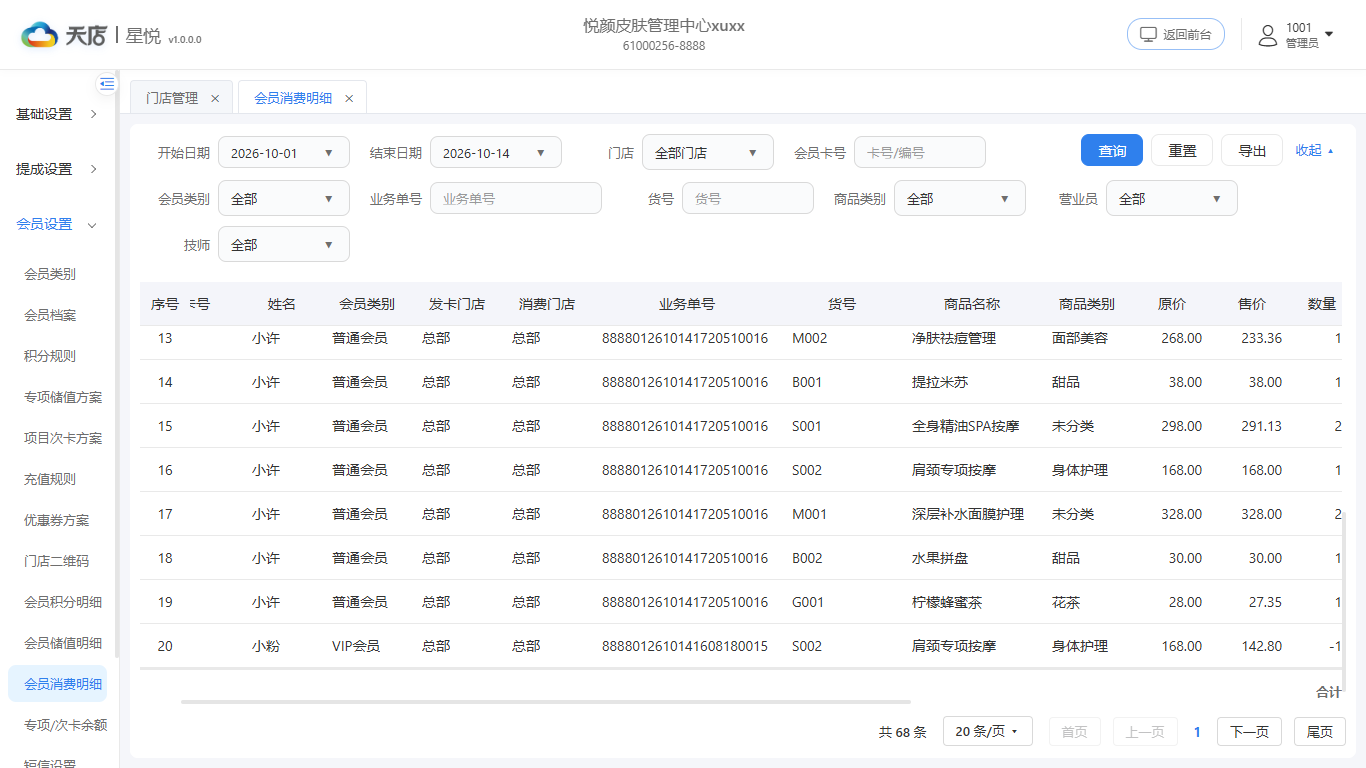
Task: Click the vertical table scrollbar
Action: pyautogui.click(x=1346, y=601)
